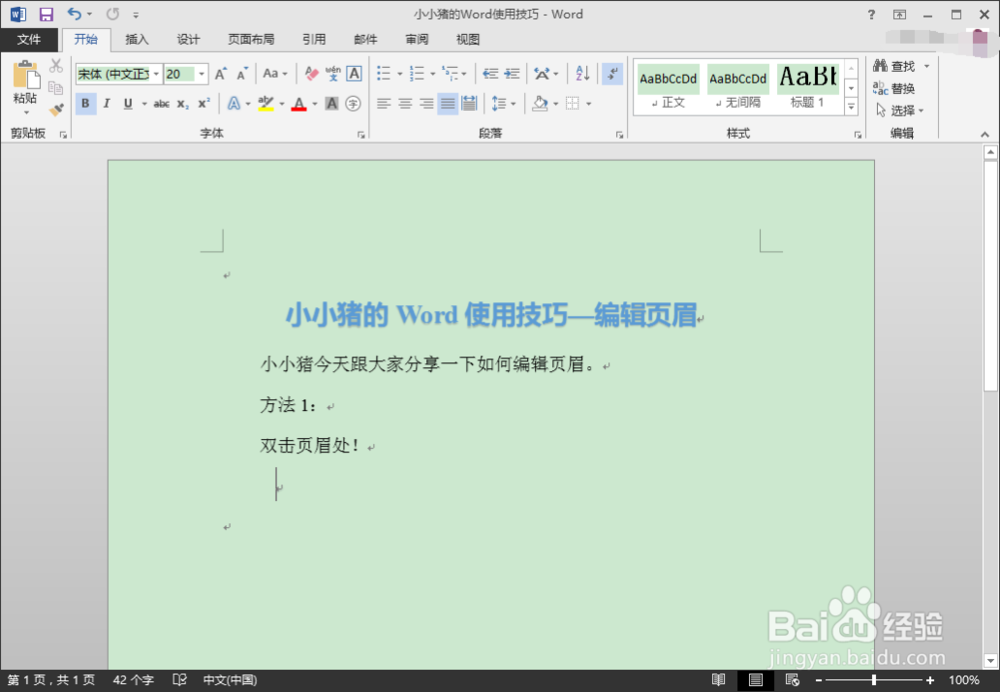Switch to the 审阅 (Review) tab
1000x692 pixels.
pos(416,40)
